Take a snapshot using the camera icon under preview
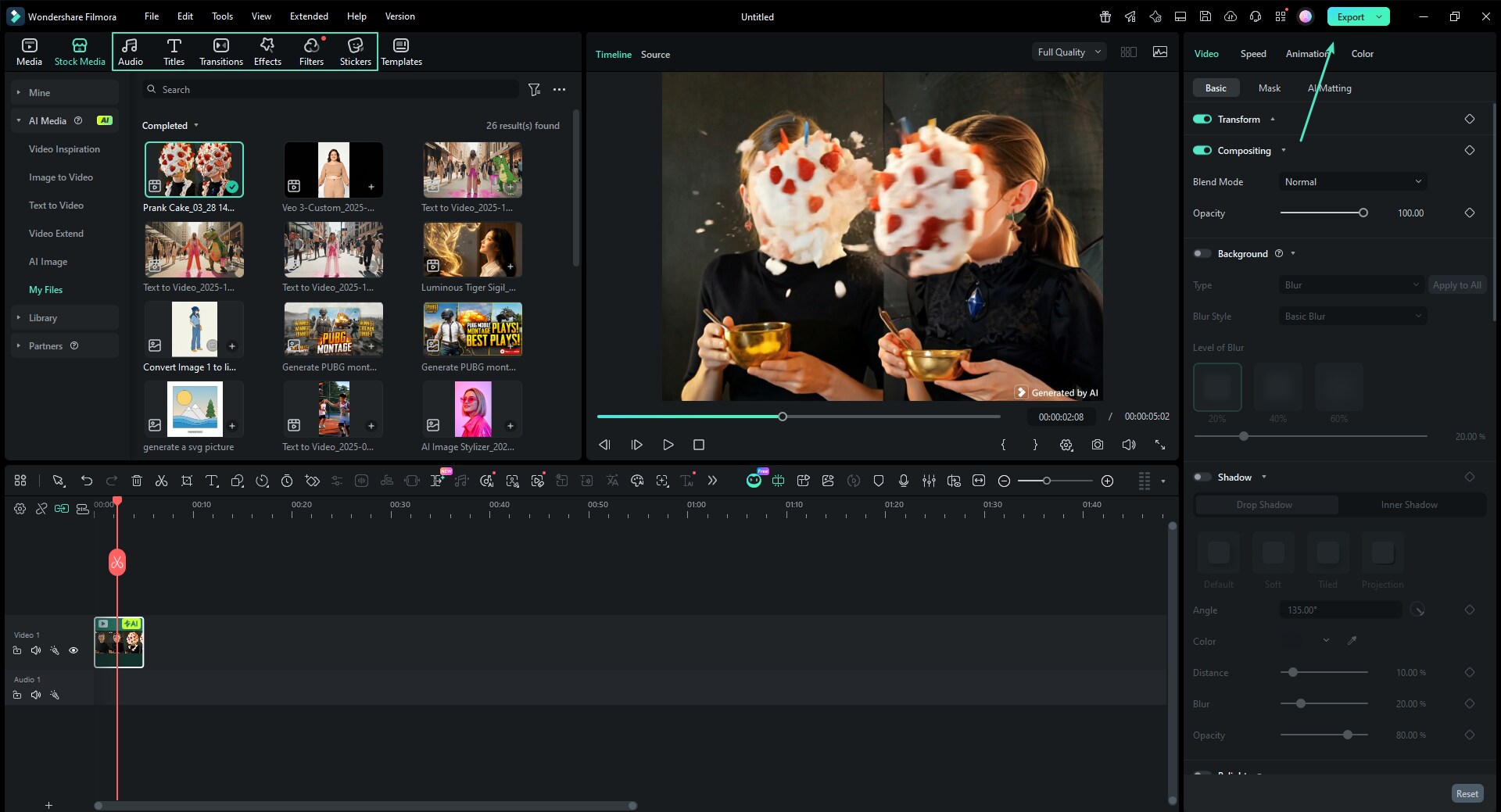Image resolution: width=1501 pixels, height=812 pixels. (1098, 444)
